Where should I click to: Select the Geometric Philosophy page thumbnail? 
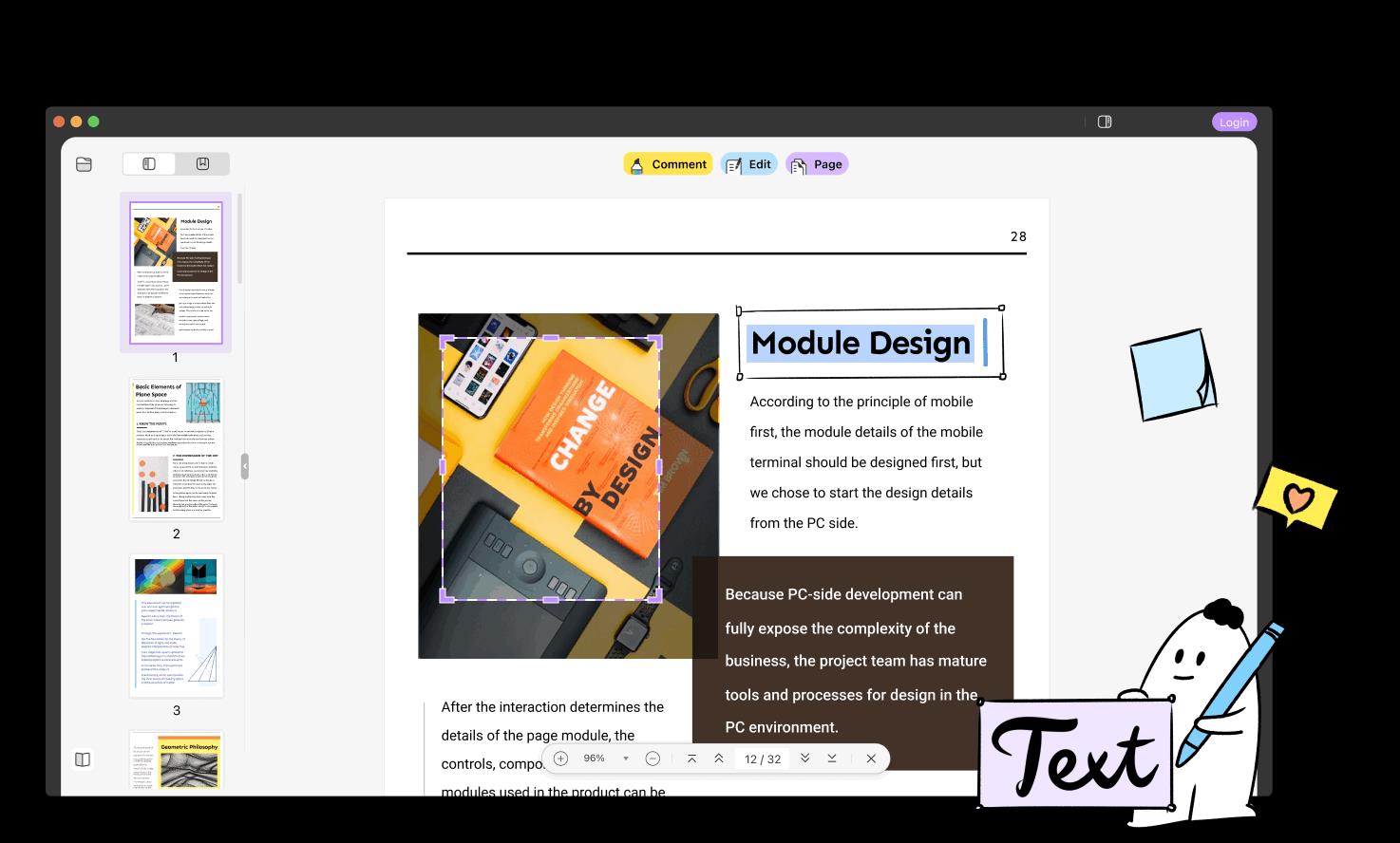(176, 760)
